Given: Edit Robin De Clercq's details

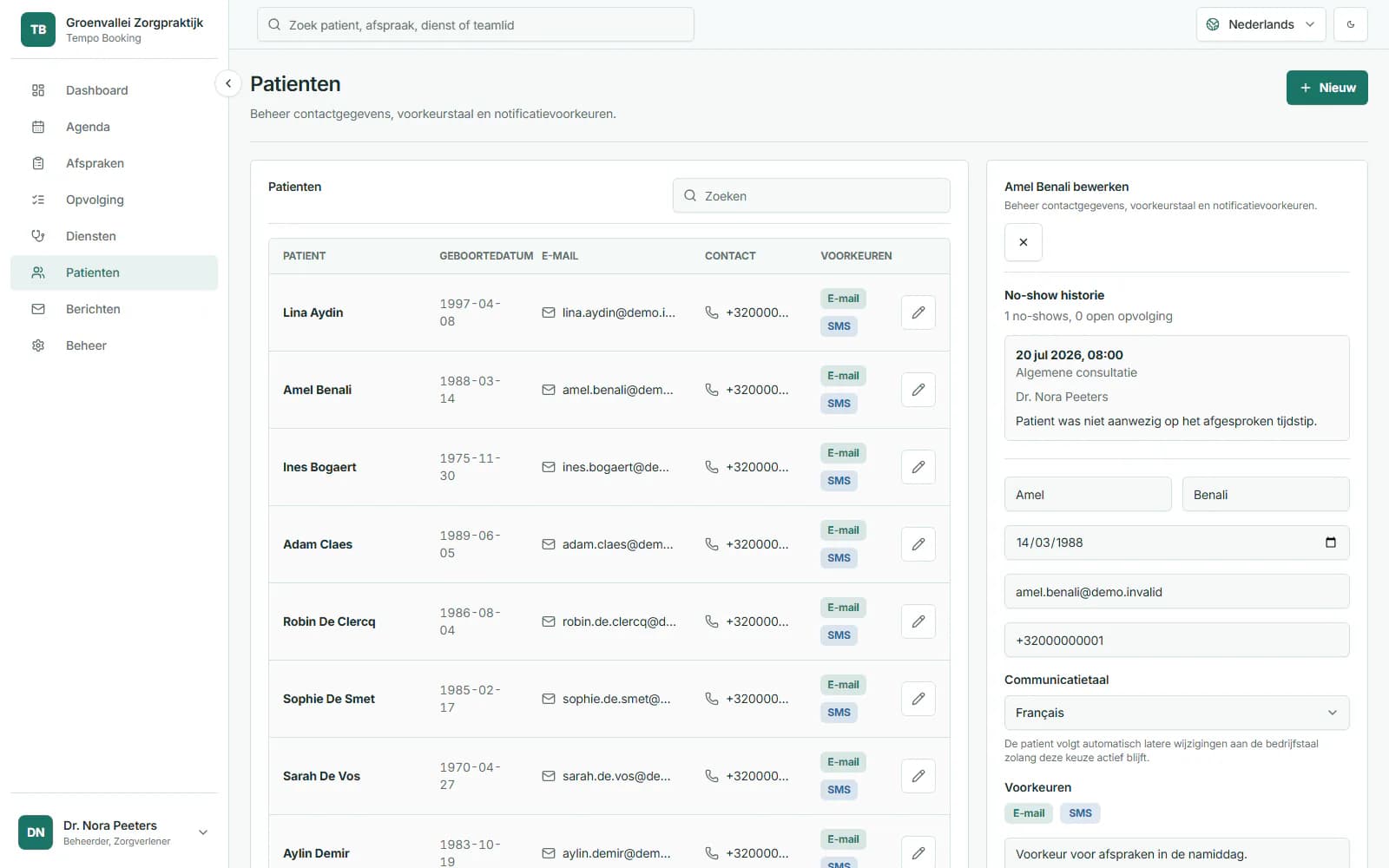Looking at the screenshot, I should pyautogui.click(x=918, y=621).
